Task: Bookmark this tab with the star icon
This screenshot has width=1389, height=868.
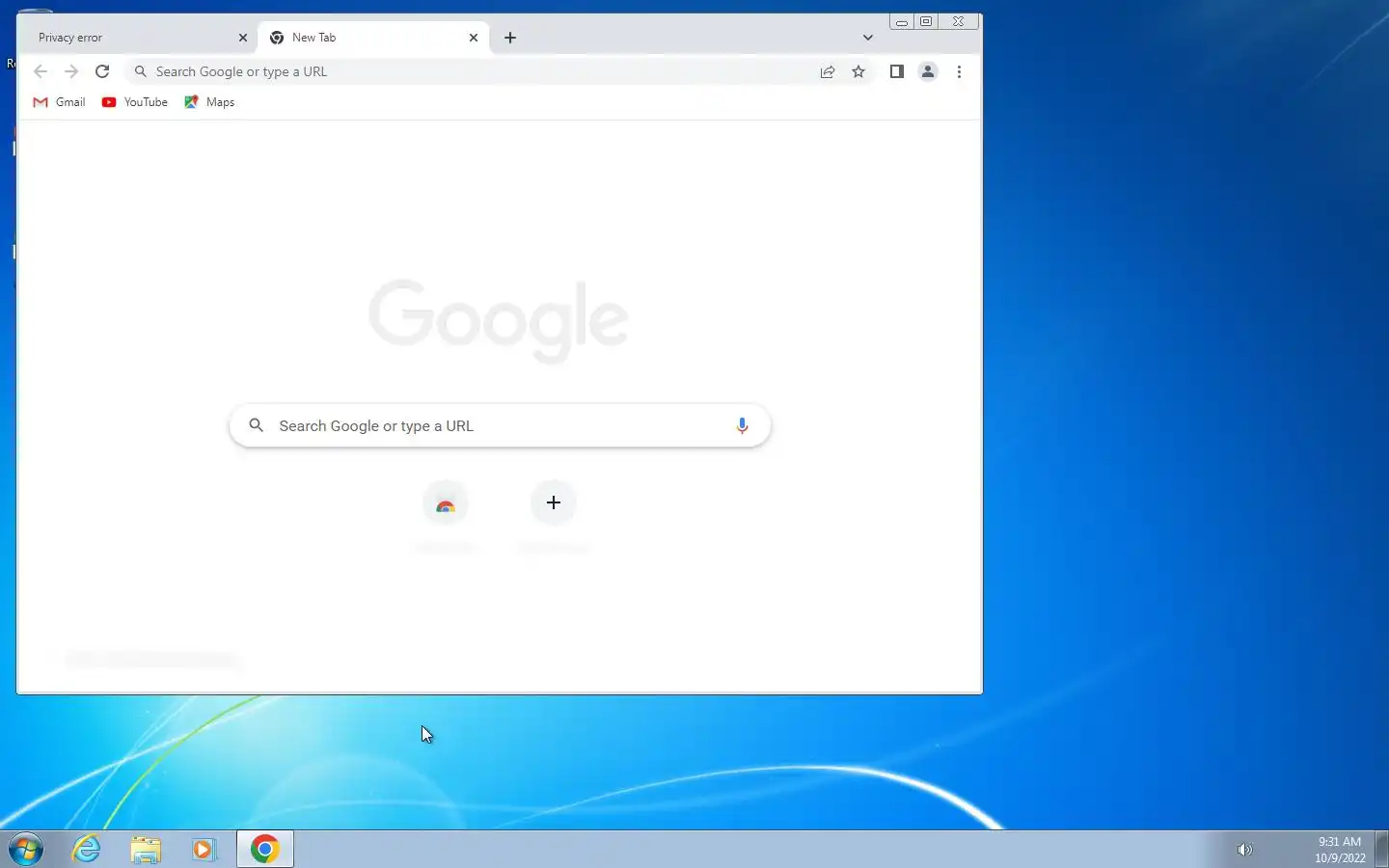Action: 858,71
